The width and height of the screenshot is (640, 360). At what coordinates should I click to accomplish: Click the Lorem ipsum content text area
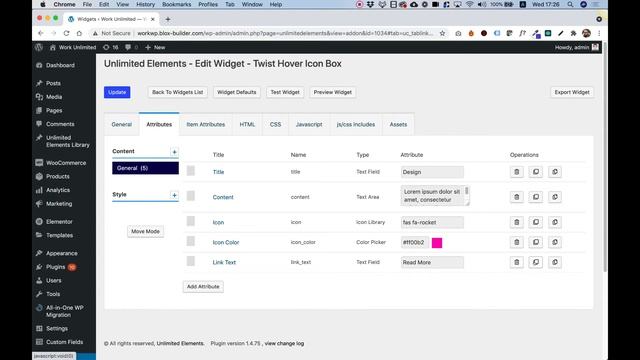(435, 196)
